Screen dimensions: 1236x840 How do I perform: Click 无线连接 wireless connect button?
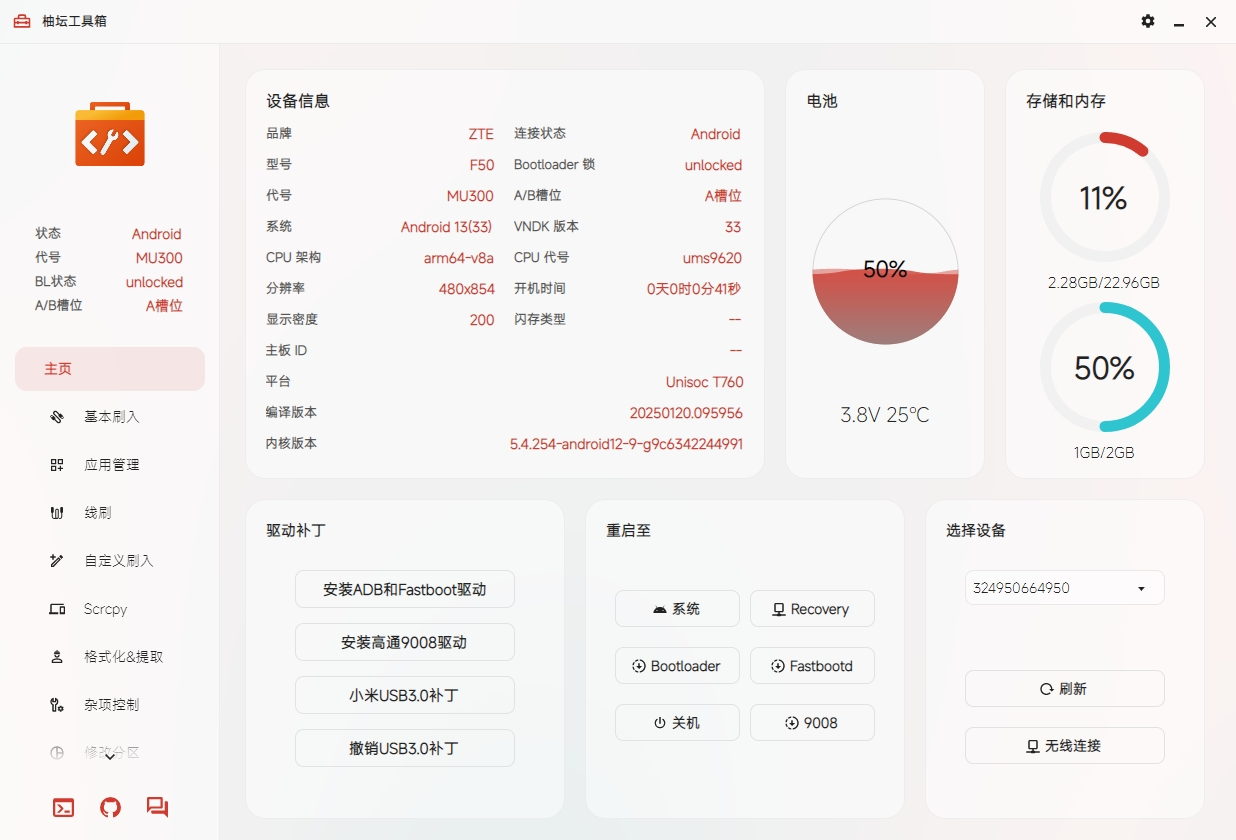pyautogui.click(x=1064, y=745)
